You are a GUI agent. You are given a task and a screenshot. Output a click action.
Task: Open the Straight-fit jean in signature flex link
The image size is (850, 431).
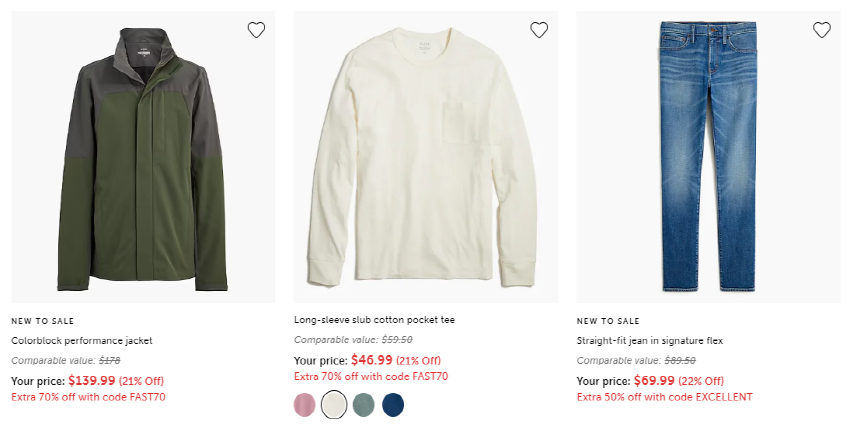tap(649, 340)
